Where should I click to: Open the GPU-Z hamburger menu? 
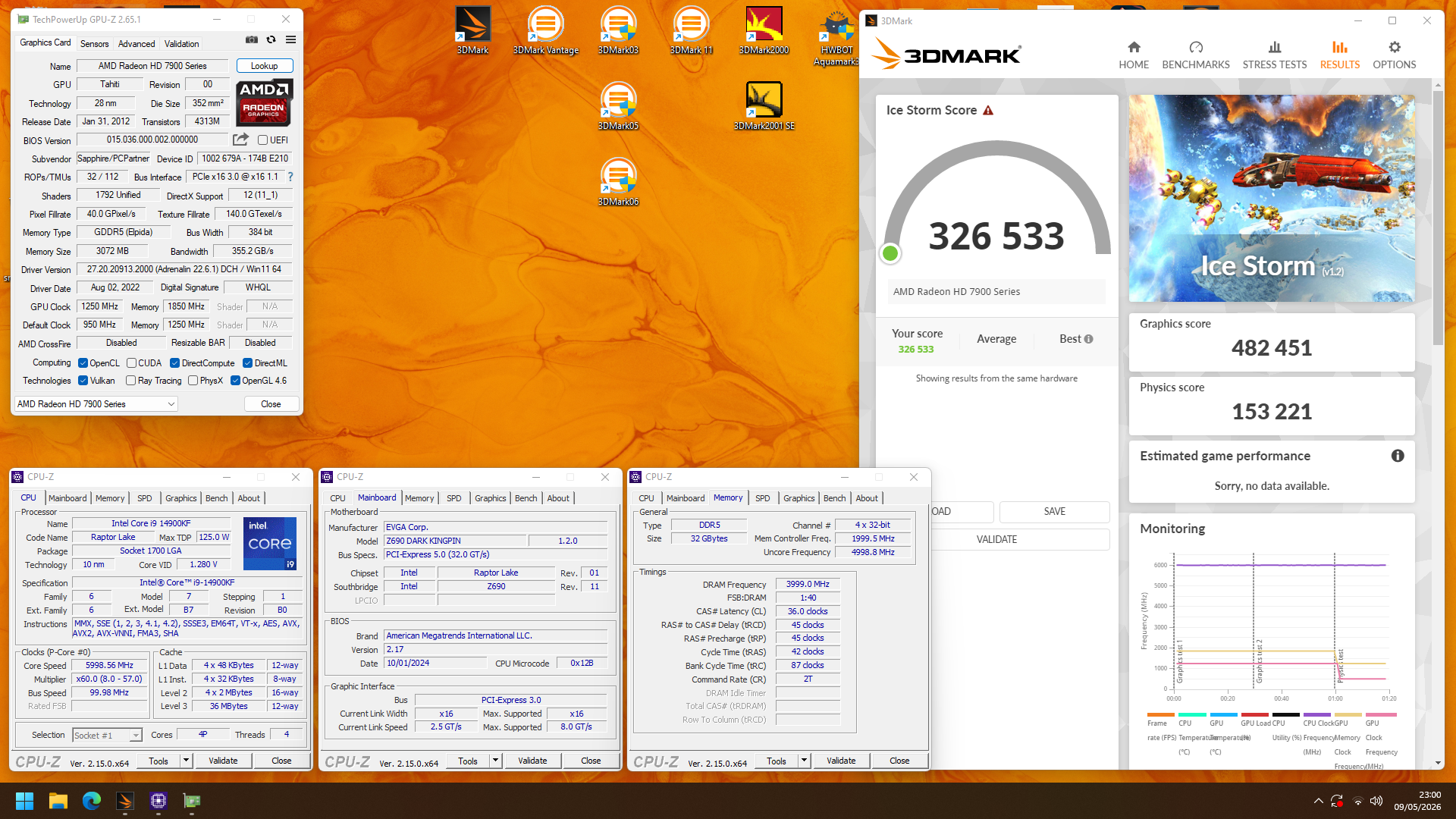point(290,40)
